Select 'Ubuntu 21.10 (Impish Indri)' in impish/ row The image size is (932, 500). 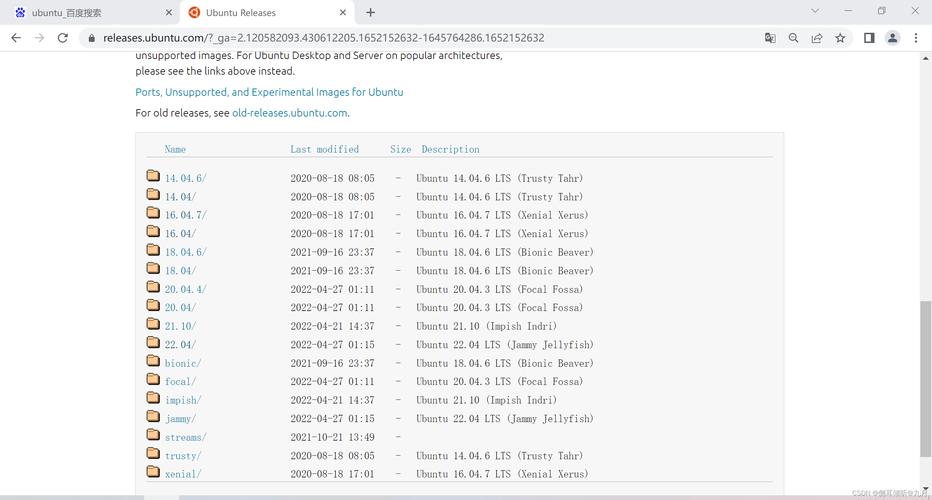tap(486, 400)
